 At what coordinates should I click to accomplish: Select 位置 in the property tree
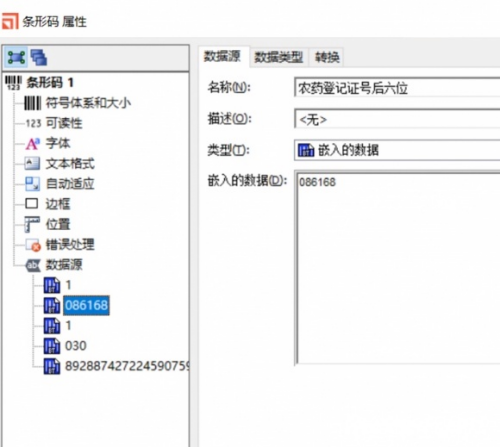tap(58, 224)
